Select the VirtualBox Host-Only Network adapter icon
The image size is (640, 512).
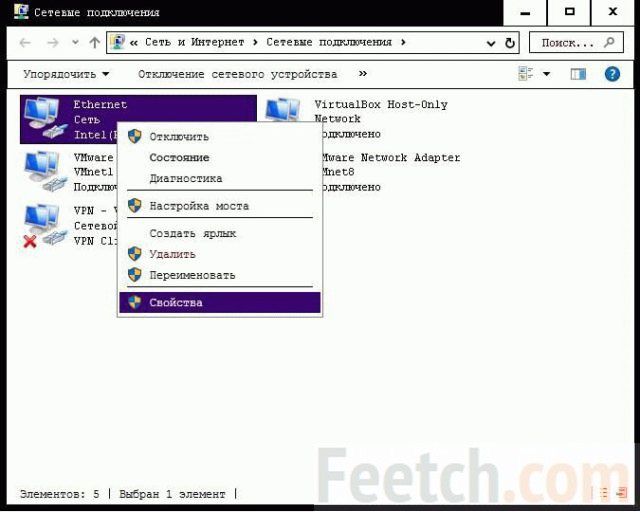283,110
